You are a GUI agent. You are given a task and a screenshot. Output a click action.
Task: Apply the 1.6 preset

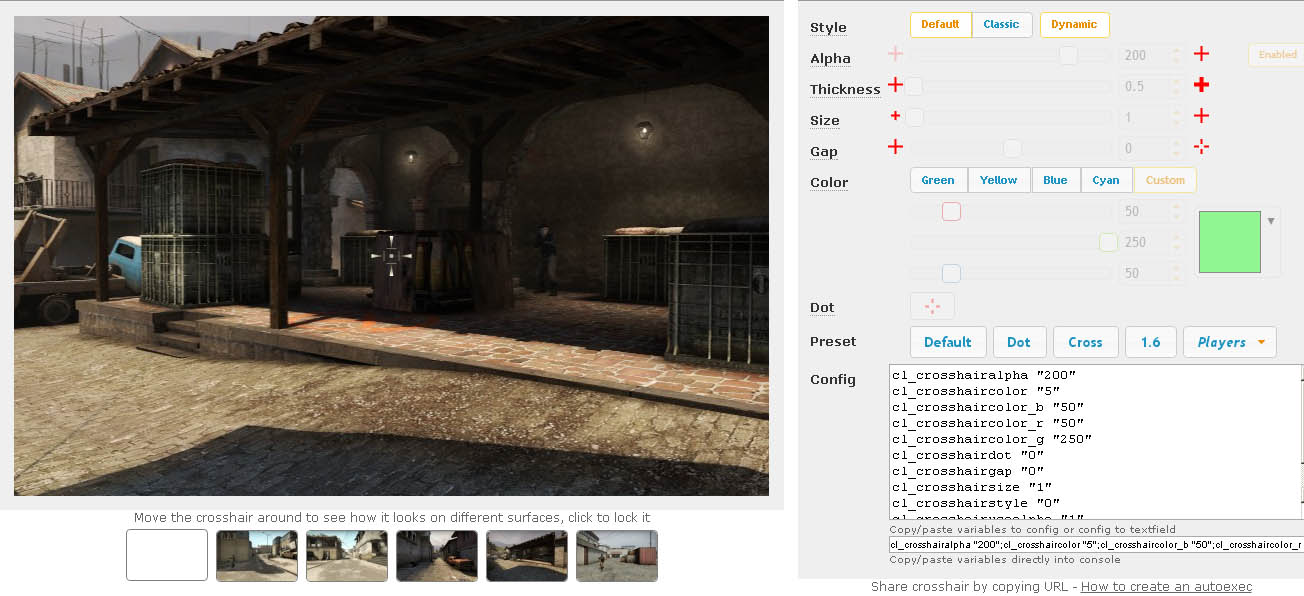click(1151, 342)
